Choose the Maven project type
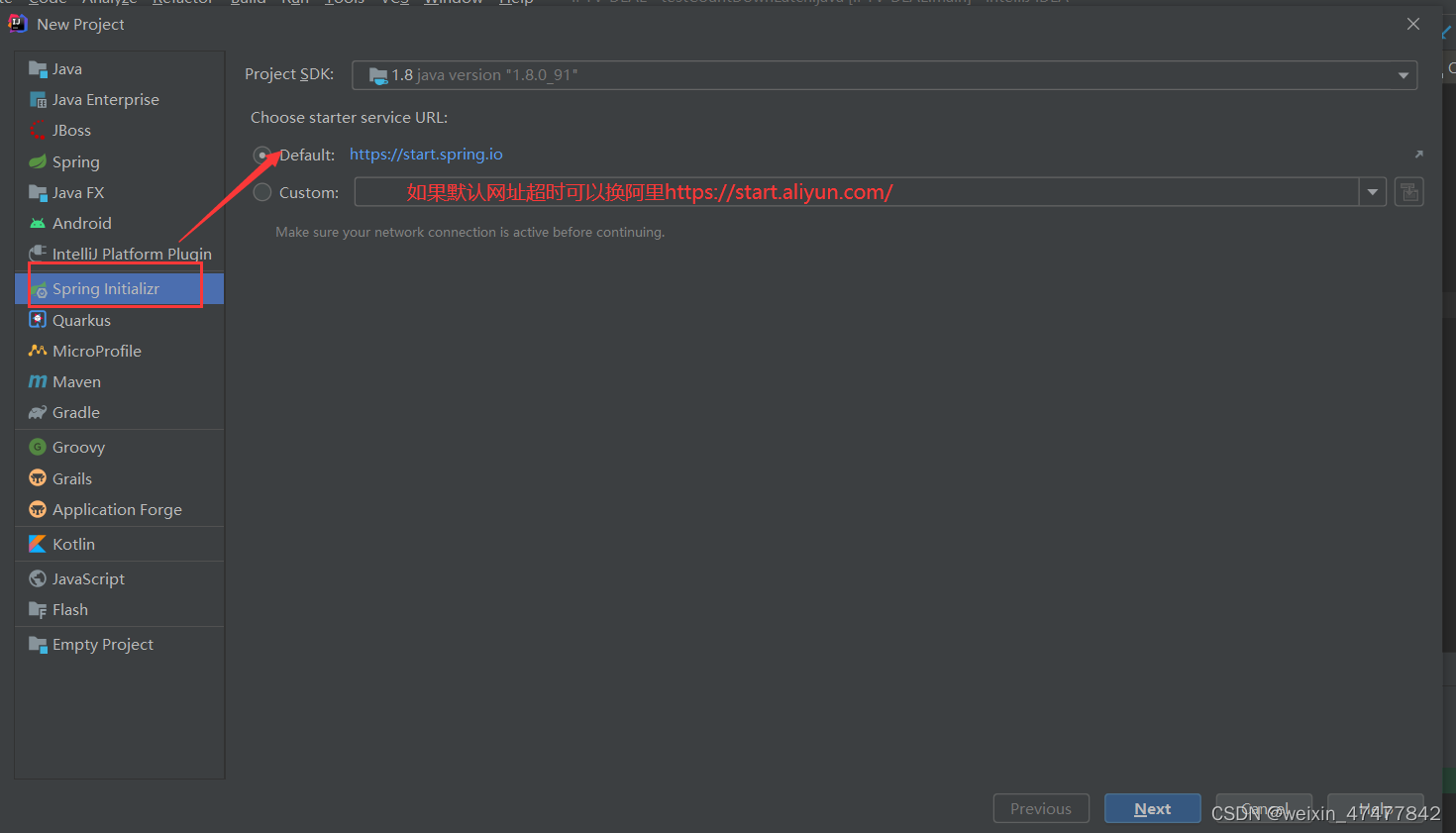The width and height of the screenshot is (1456, 833). coord(120,381)
